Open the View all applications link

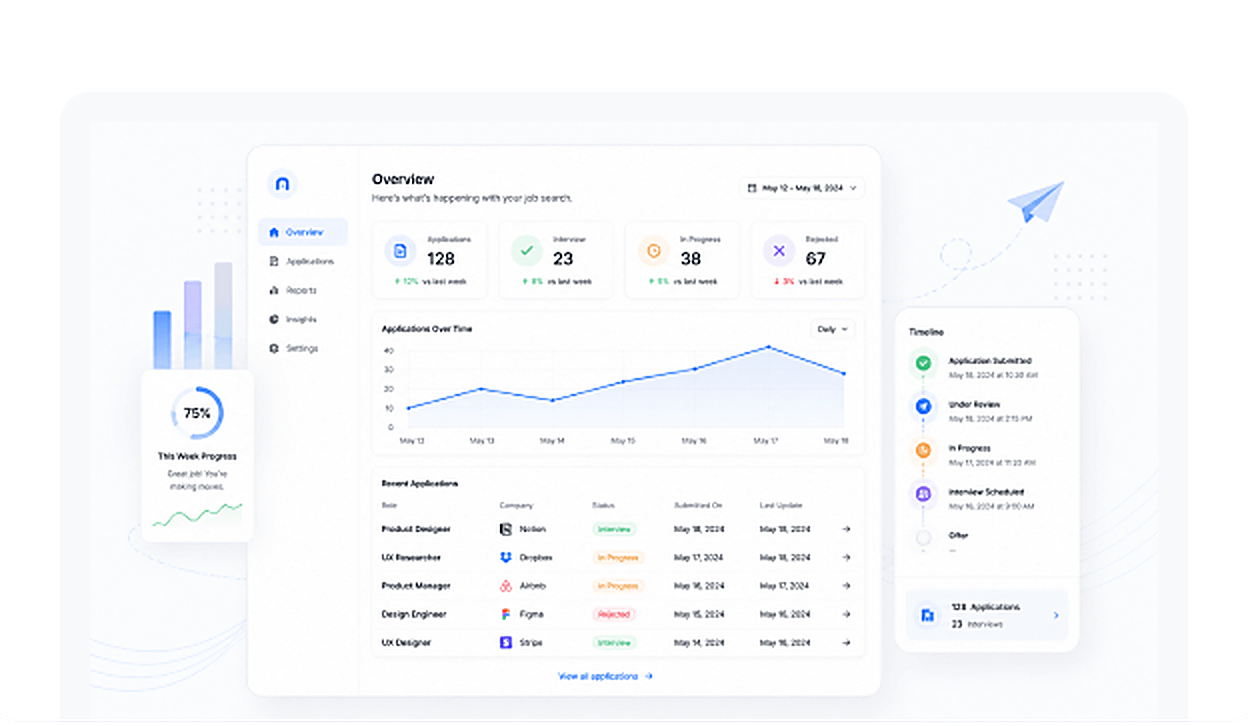(605, 677)
